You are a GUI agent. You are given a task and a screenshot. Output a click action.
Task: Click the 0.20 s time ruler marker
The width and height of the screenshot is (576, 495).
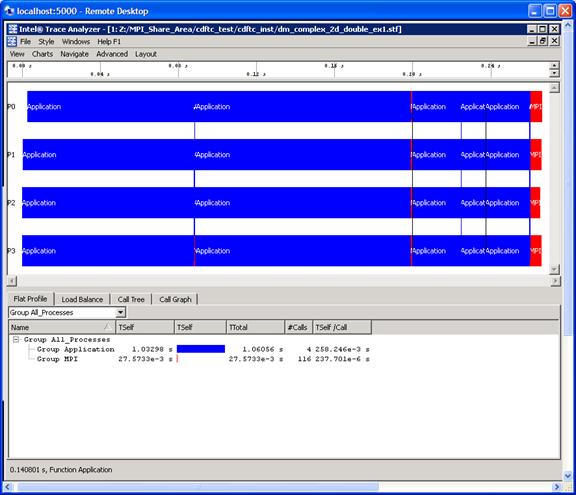[412, 74]
